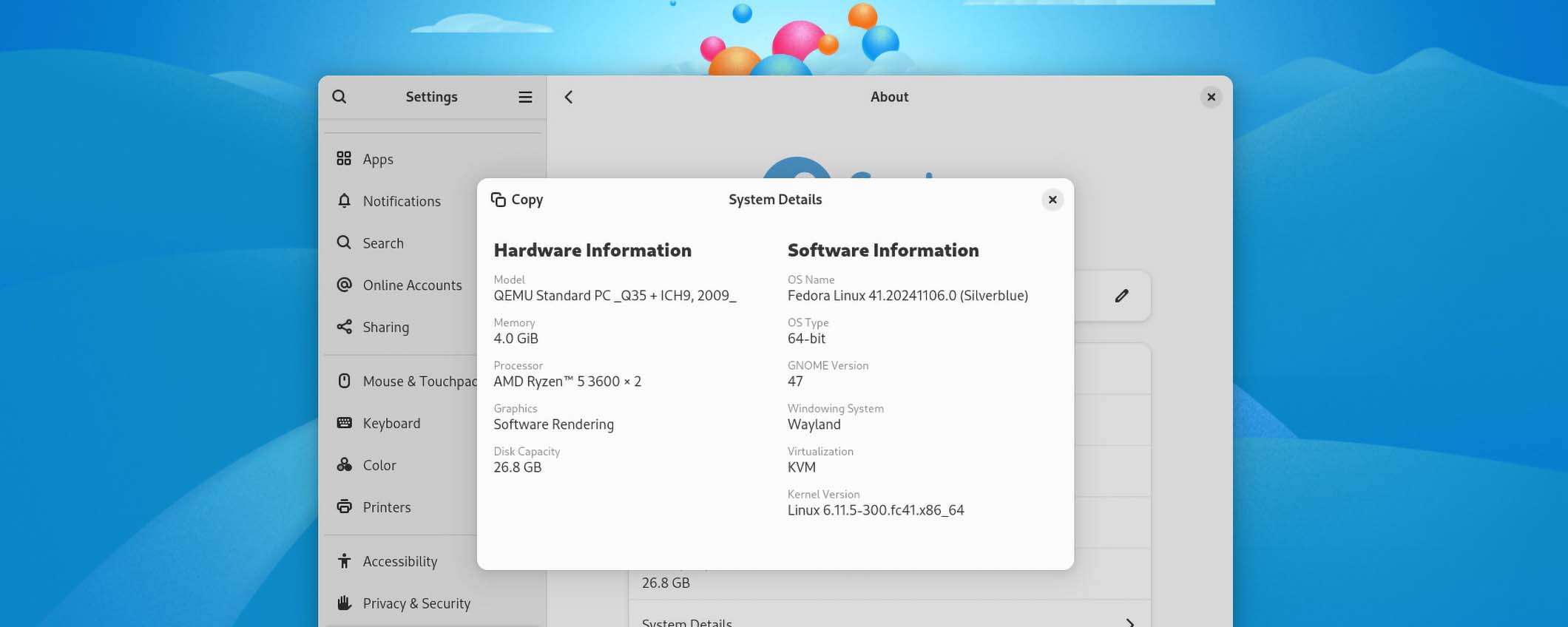
Task: Click the Graphics value Software Rendering
Action: [553, 424]
